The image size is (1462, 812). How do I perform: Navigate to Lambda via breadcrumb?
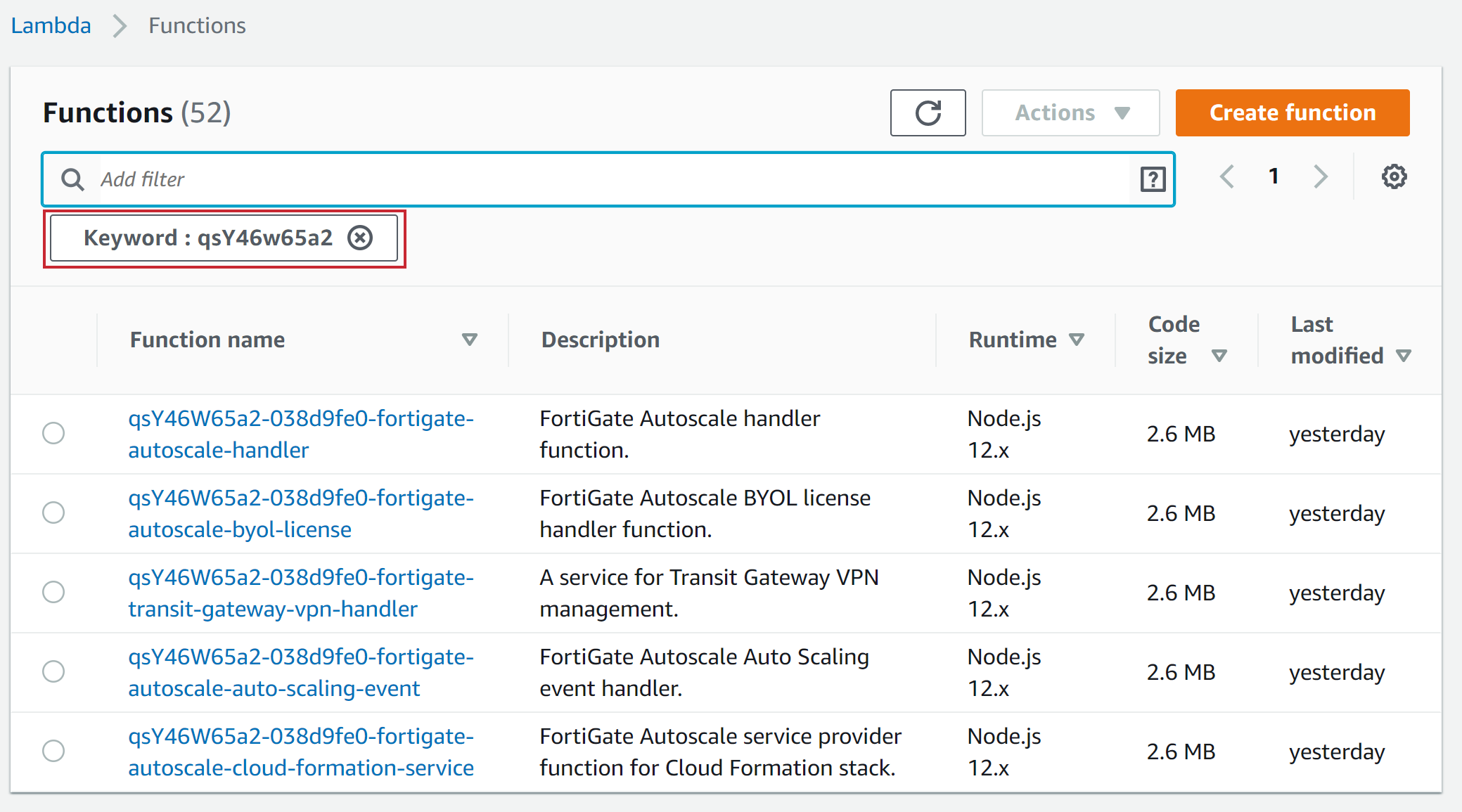(x=51, y=25)
